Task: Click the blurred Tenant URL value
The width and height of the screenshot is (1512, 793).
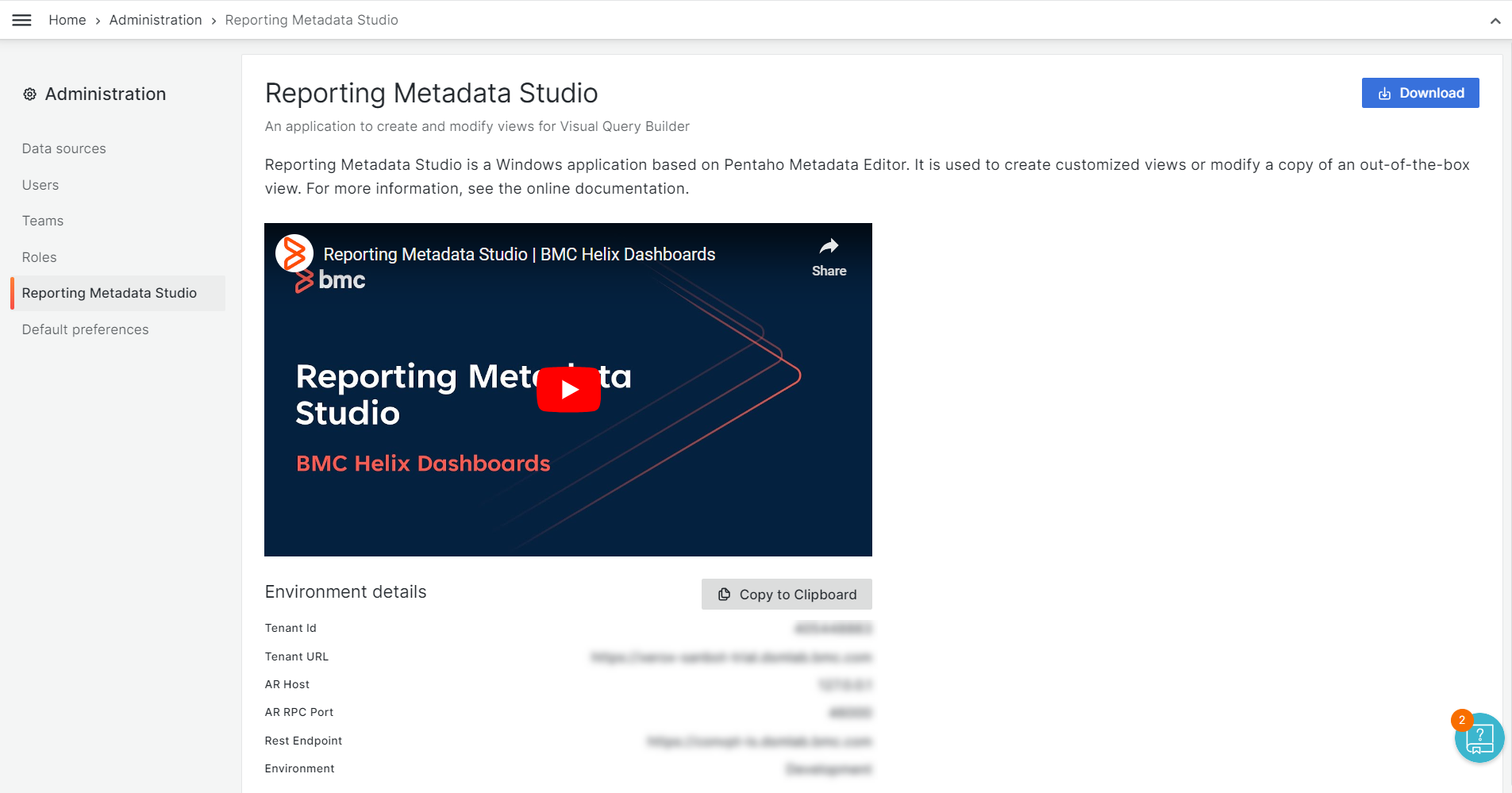Action: point(732,657)
